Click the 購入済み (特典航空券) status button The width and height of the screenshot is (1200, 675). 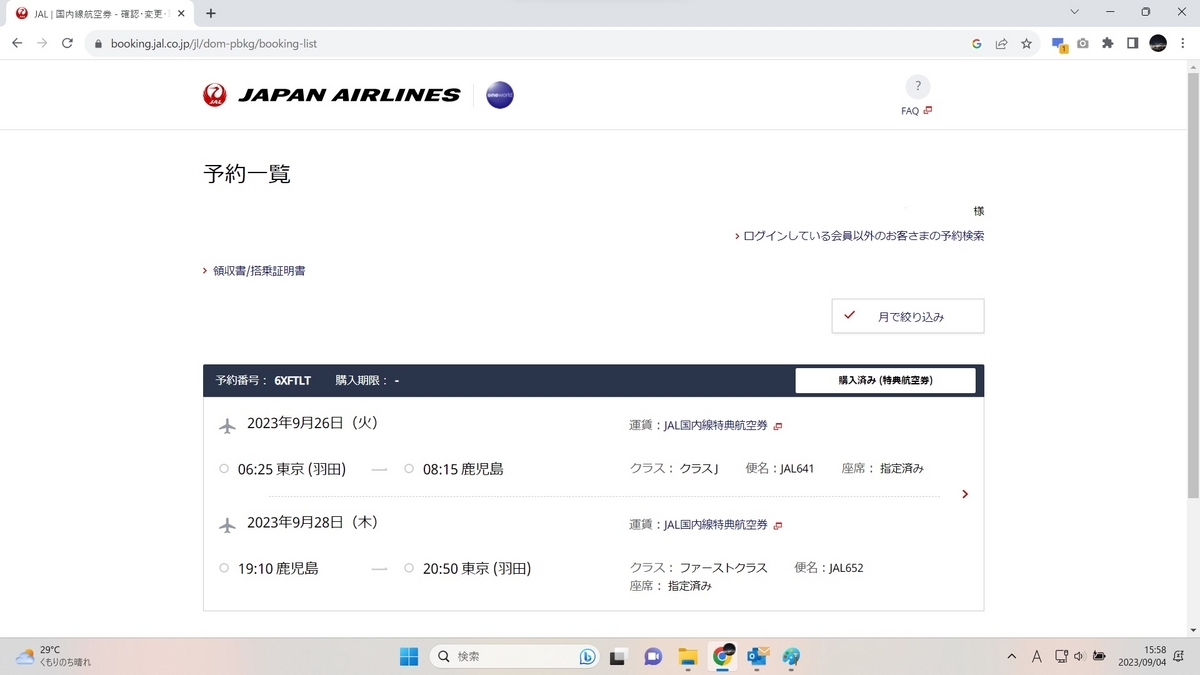click(x=885, y=380)
